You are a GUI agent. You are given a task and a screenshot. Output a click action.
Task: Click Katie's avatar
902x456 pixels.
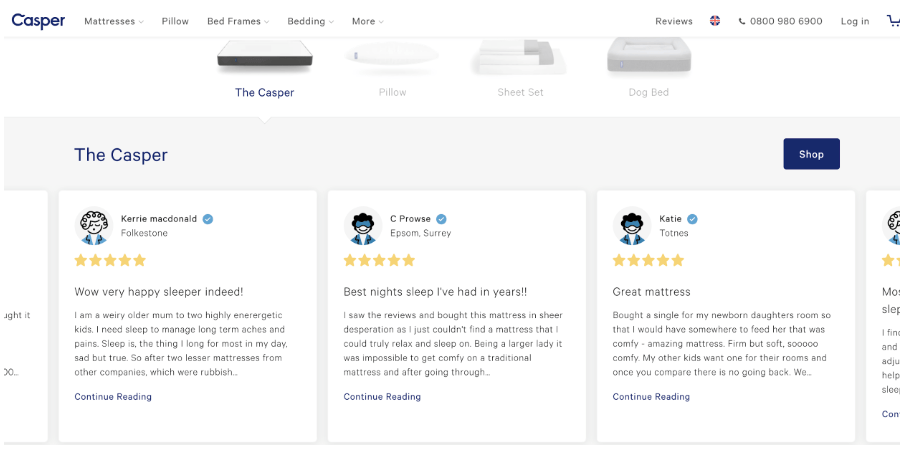tap(632, 226)
